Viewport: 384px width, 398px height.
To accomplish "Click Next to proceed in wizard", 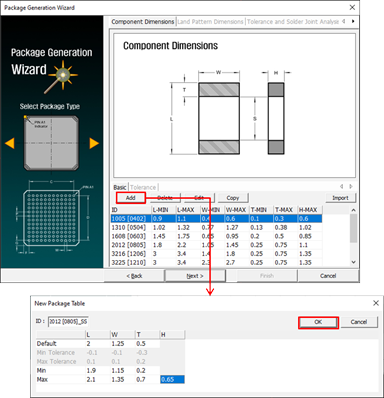I will pyautogui.click(x=195, y=276).
